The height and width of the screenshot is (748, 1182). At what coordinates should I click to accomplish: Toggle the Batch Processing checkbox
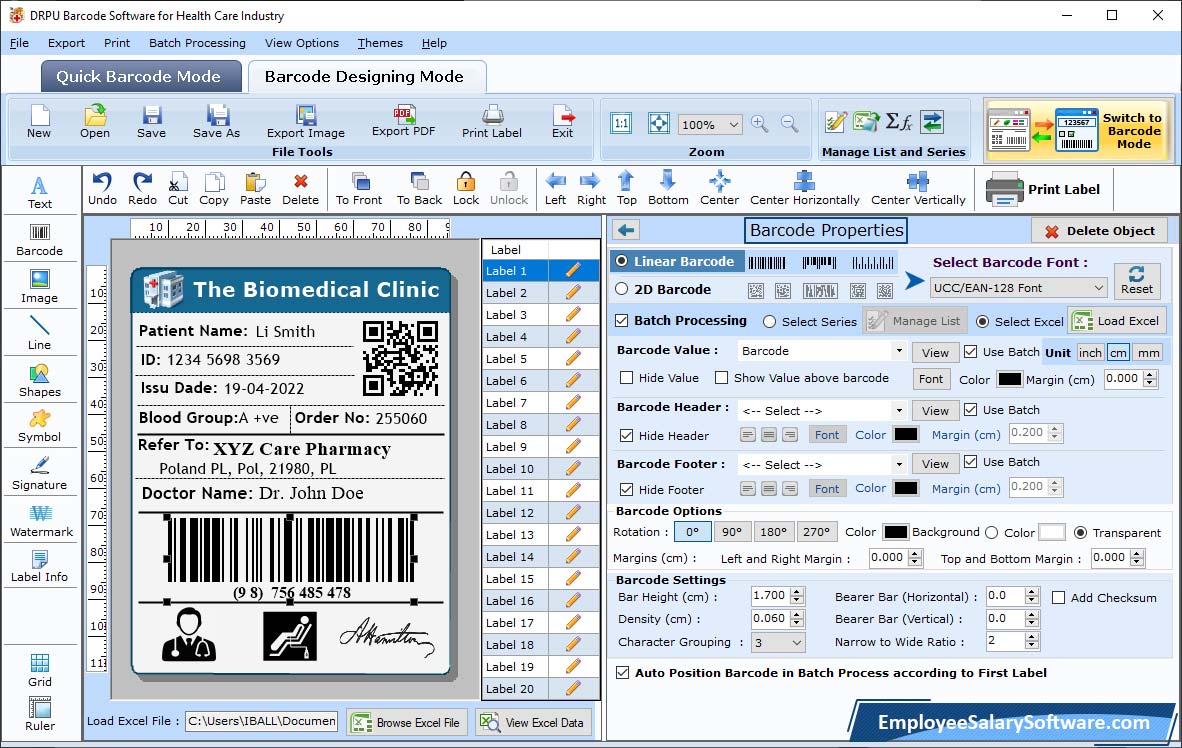[x=622, y=320]
